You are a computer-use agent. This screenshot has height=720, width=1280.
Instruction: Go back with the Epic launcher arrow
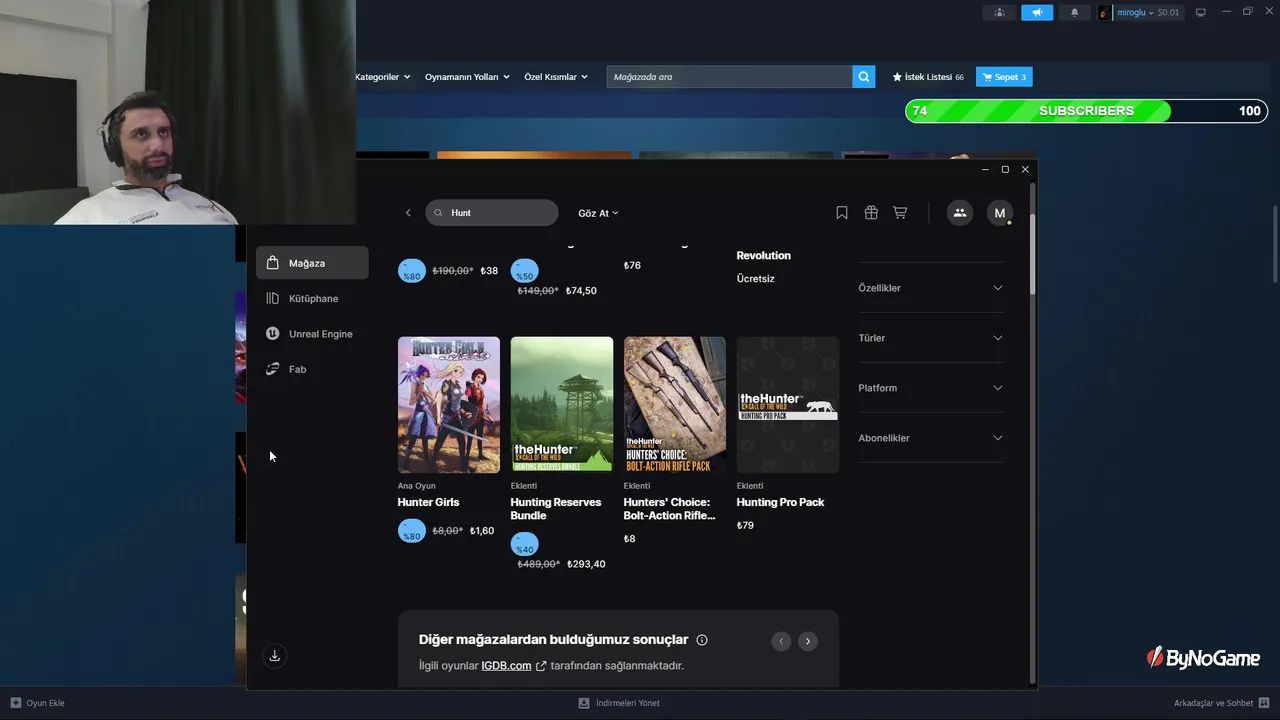click(x=408, y=213)
